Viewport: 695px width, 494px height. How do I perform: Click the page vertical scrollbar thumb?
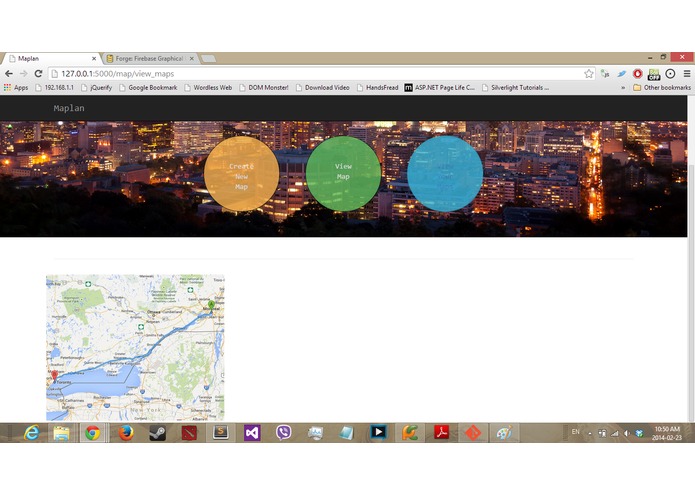(x=691, y=292)
